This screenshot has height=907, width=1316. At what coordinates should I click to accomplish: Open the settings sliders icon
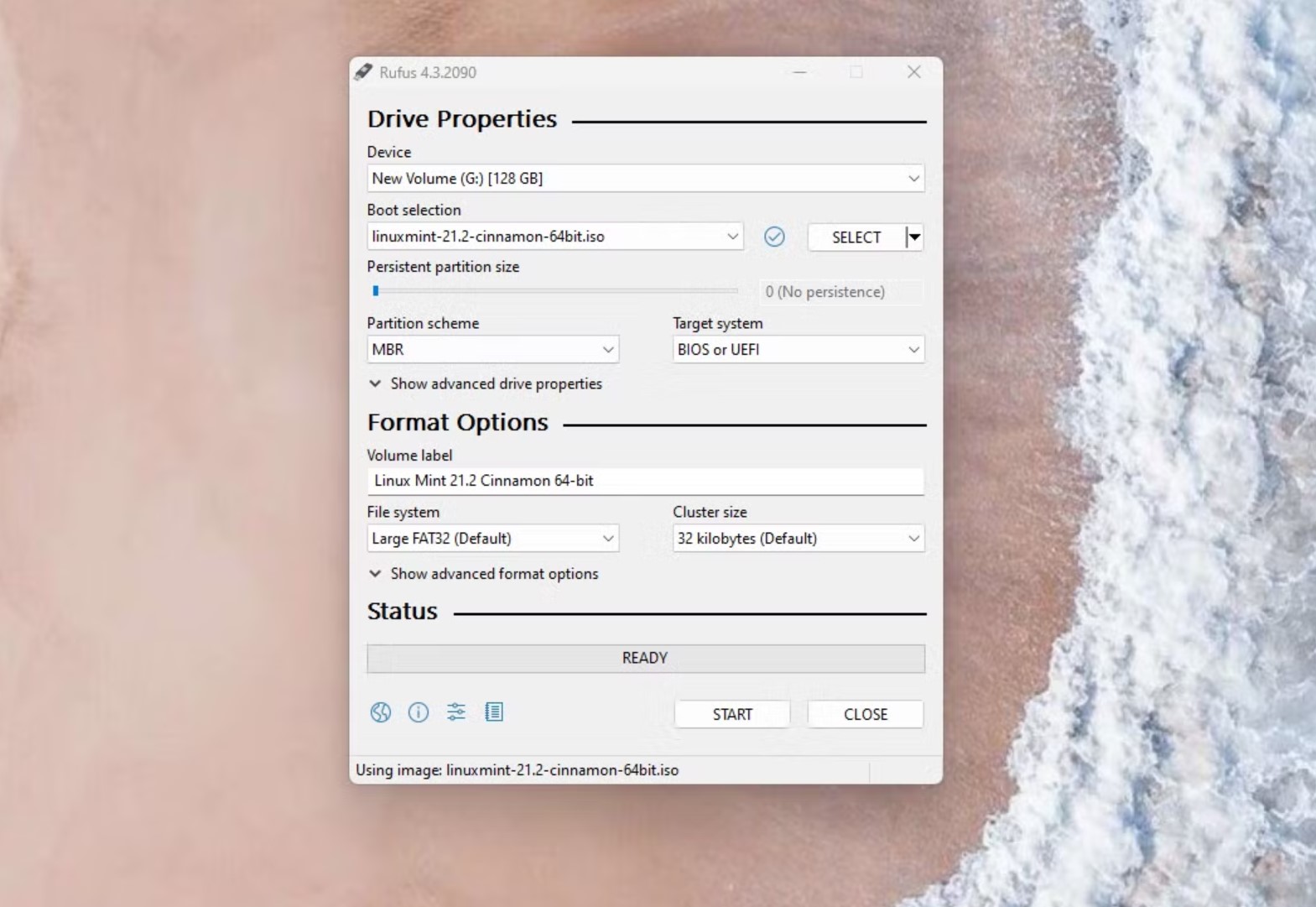[x=456, y=712]
